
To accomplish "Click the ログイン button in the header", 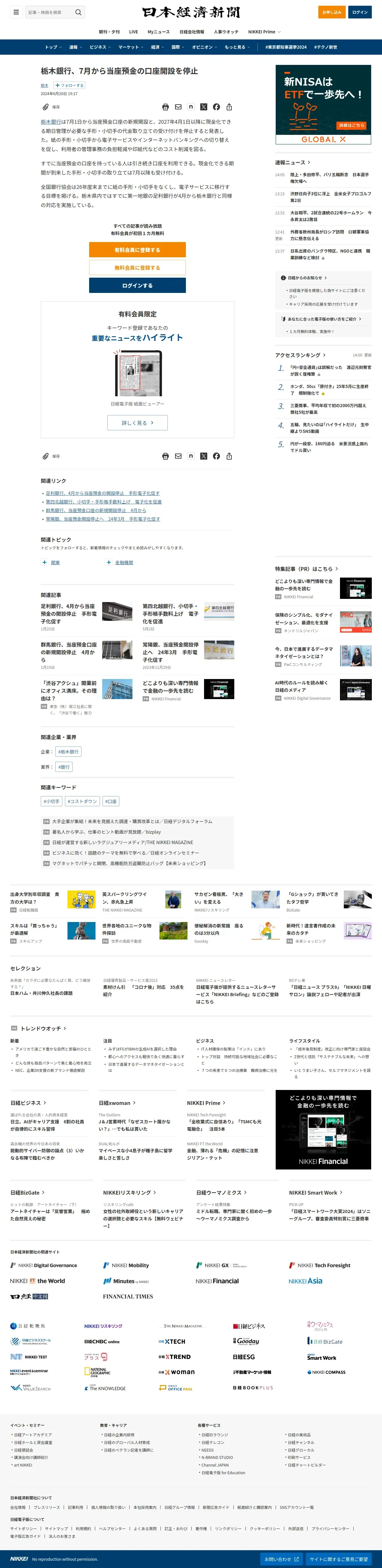I will coord(360,12).
